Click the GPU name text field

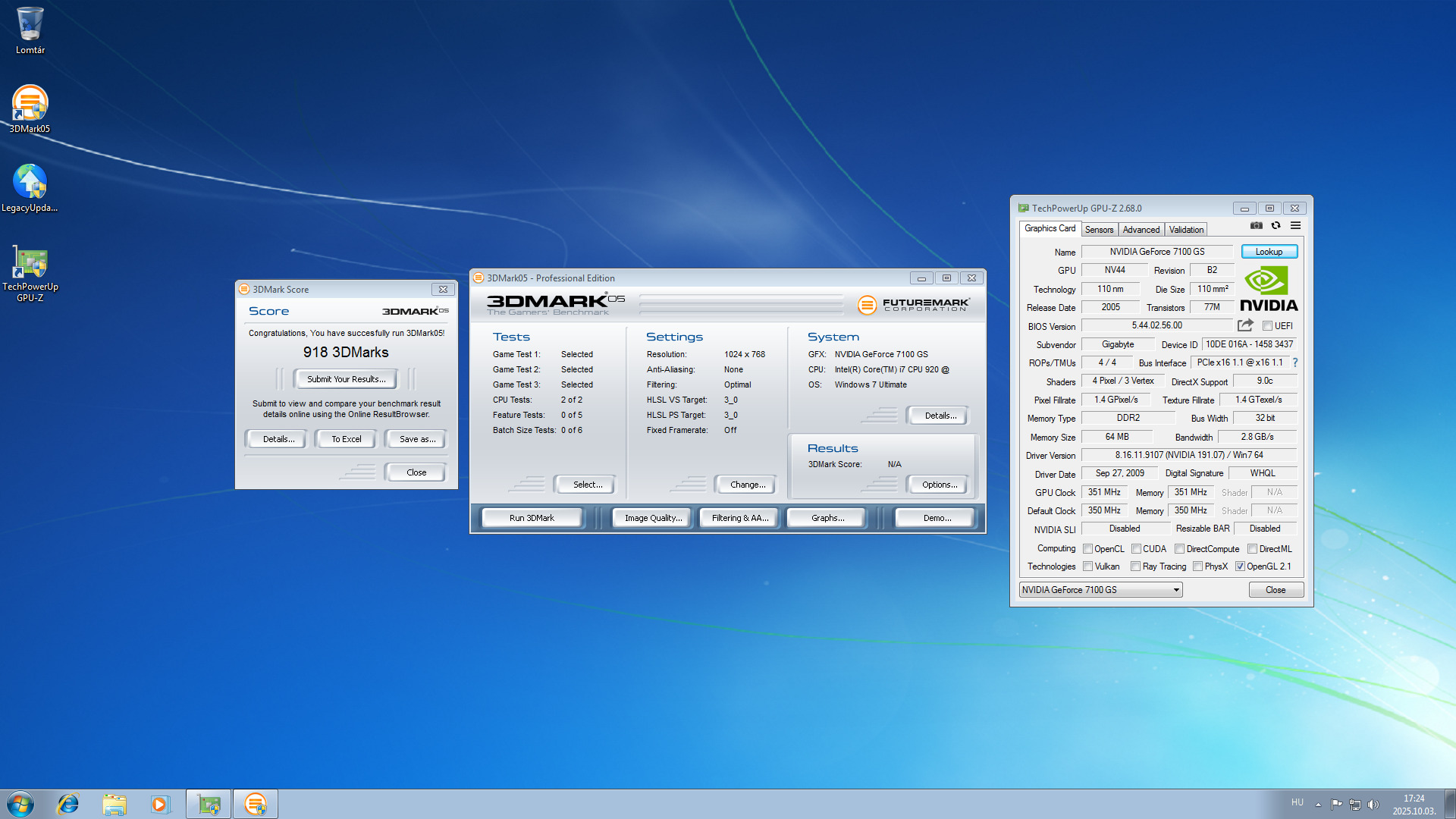[1156, 252]
